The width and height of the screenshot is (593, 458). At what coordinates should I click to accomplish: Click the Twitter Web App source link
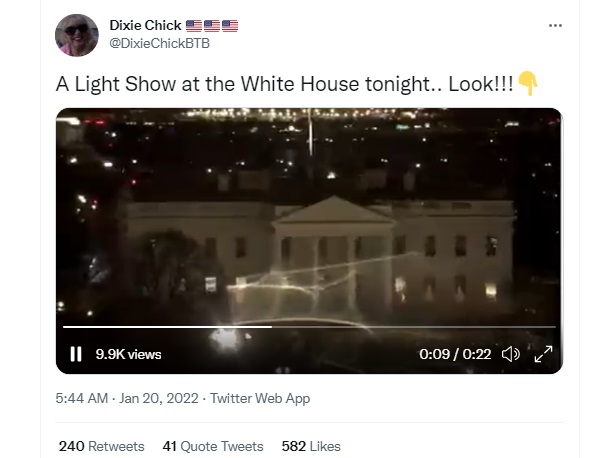[x=260, y=398]
